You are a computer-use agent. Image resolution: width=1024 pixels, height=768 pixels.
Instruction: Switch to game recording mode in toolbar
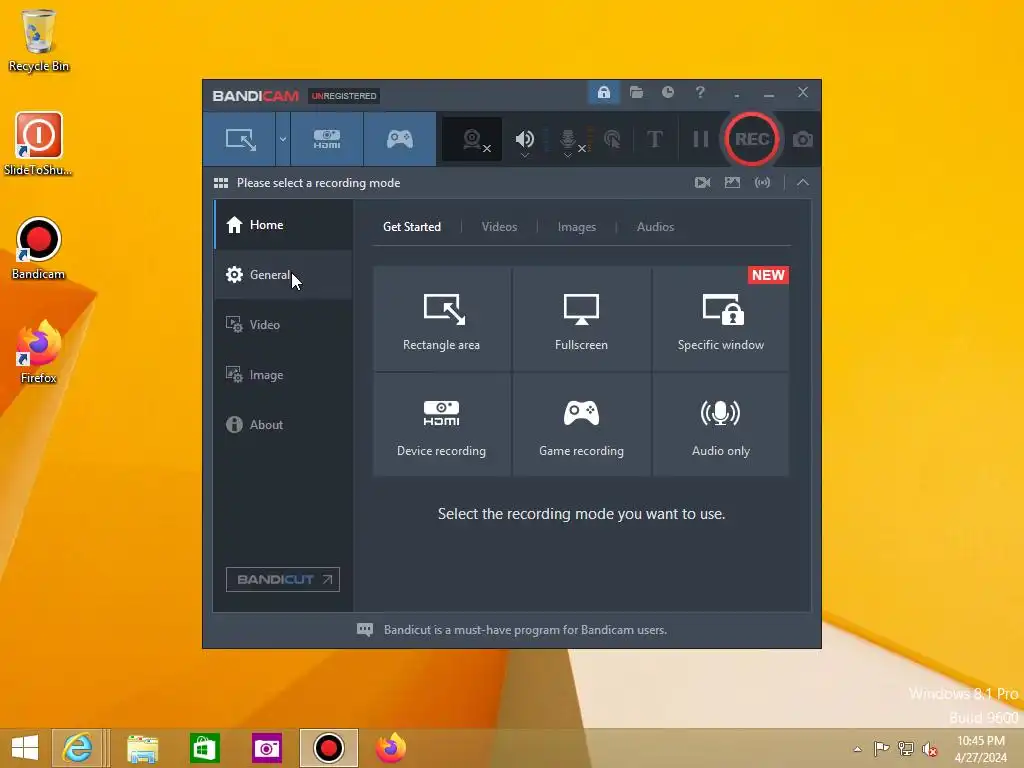point(400,139)
